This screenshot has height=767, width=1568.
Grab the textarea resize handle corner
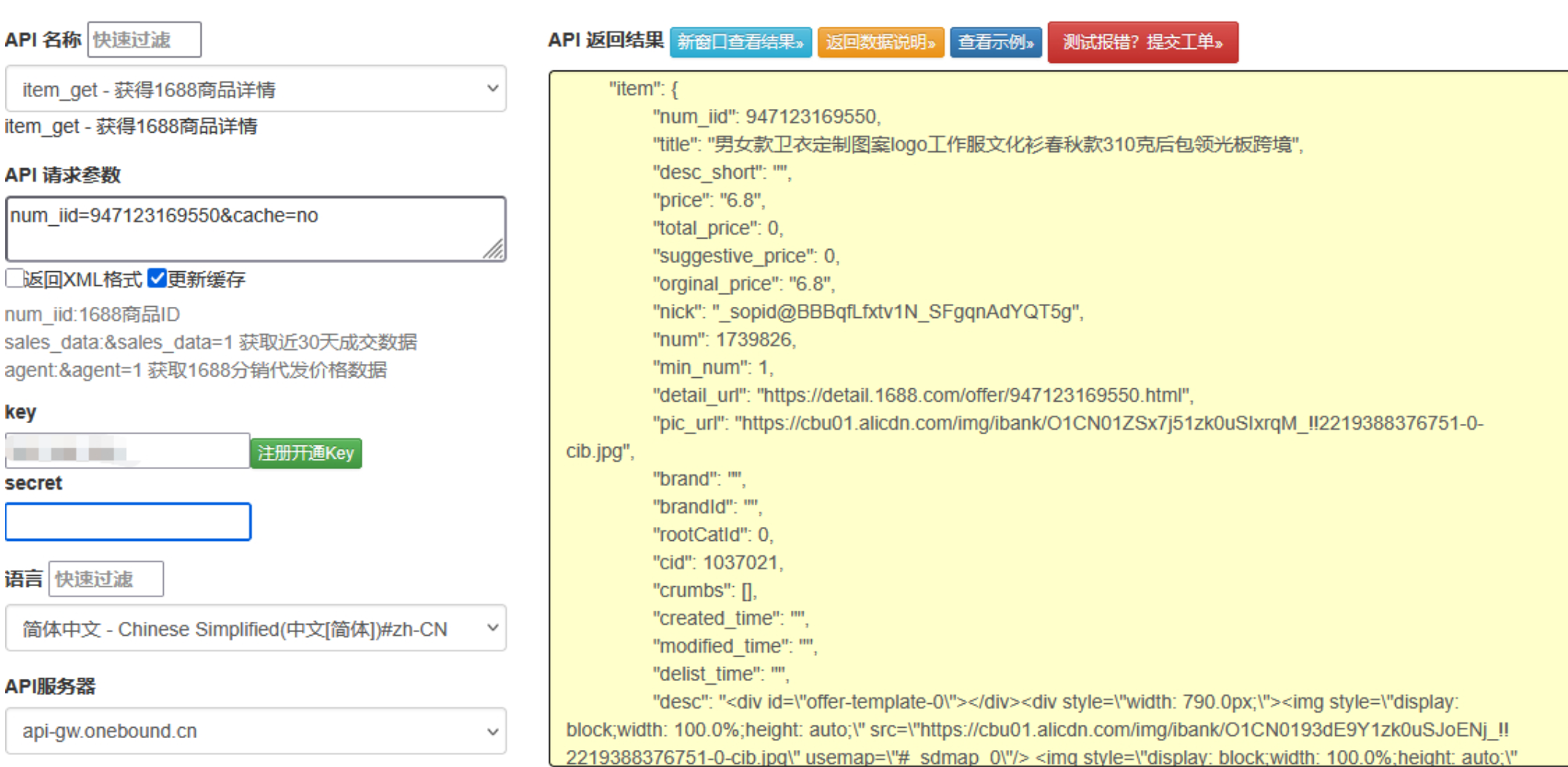click(x=494, y=250)
